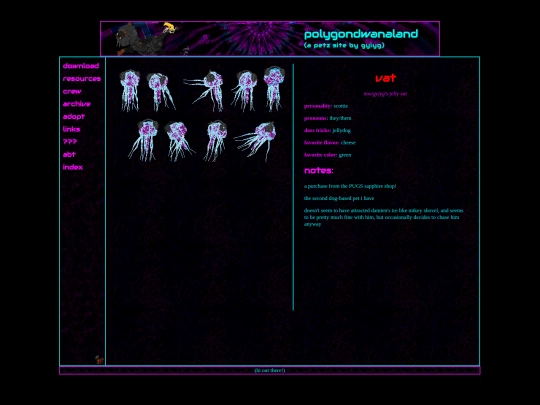Click the red "vat" heading

point(385,78)
